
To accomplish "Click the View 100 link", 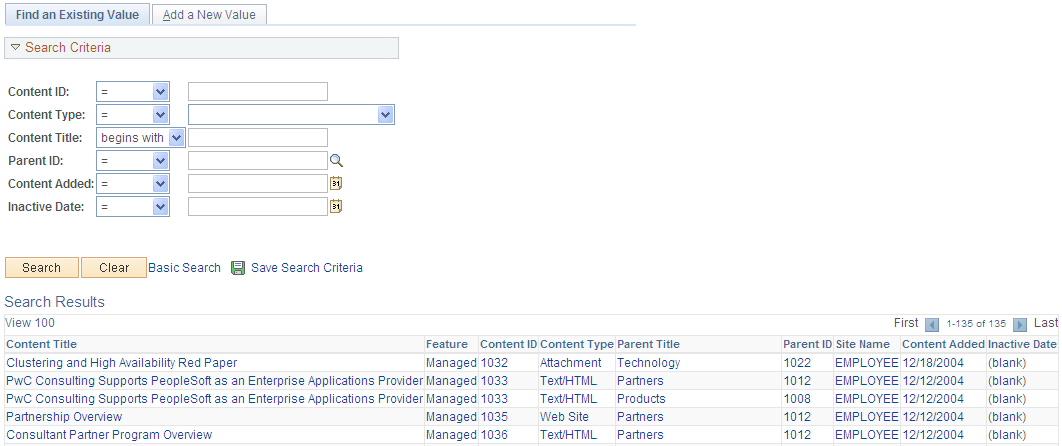I will [x=30, y=323].
